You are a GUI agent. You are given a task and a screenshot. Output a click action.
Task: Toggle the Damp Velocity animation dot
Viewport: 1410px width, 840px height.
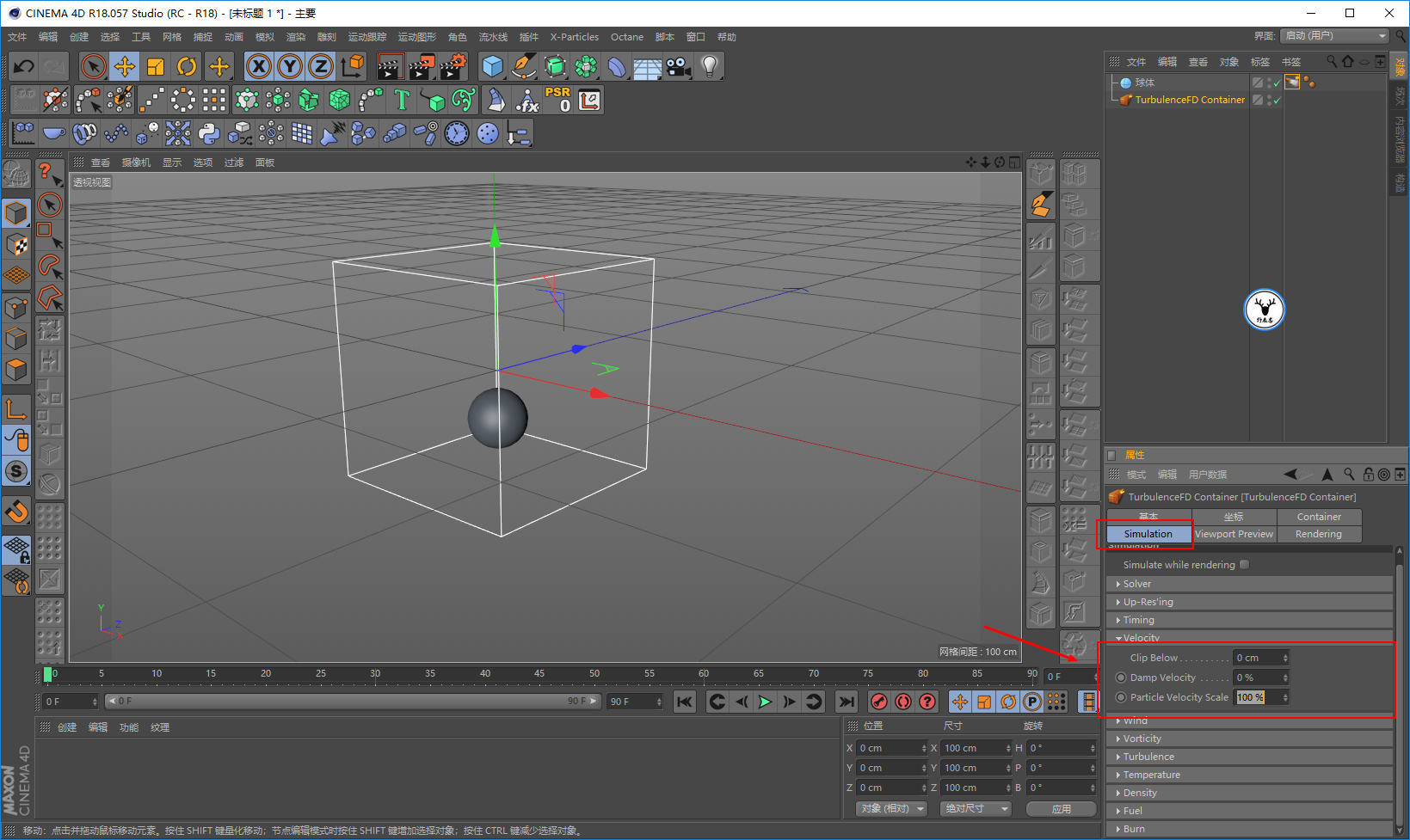(x=1121, y=678)
